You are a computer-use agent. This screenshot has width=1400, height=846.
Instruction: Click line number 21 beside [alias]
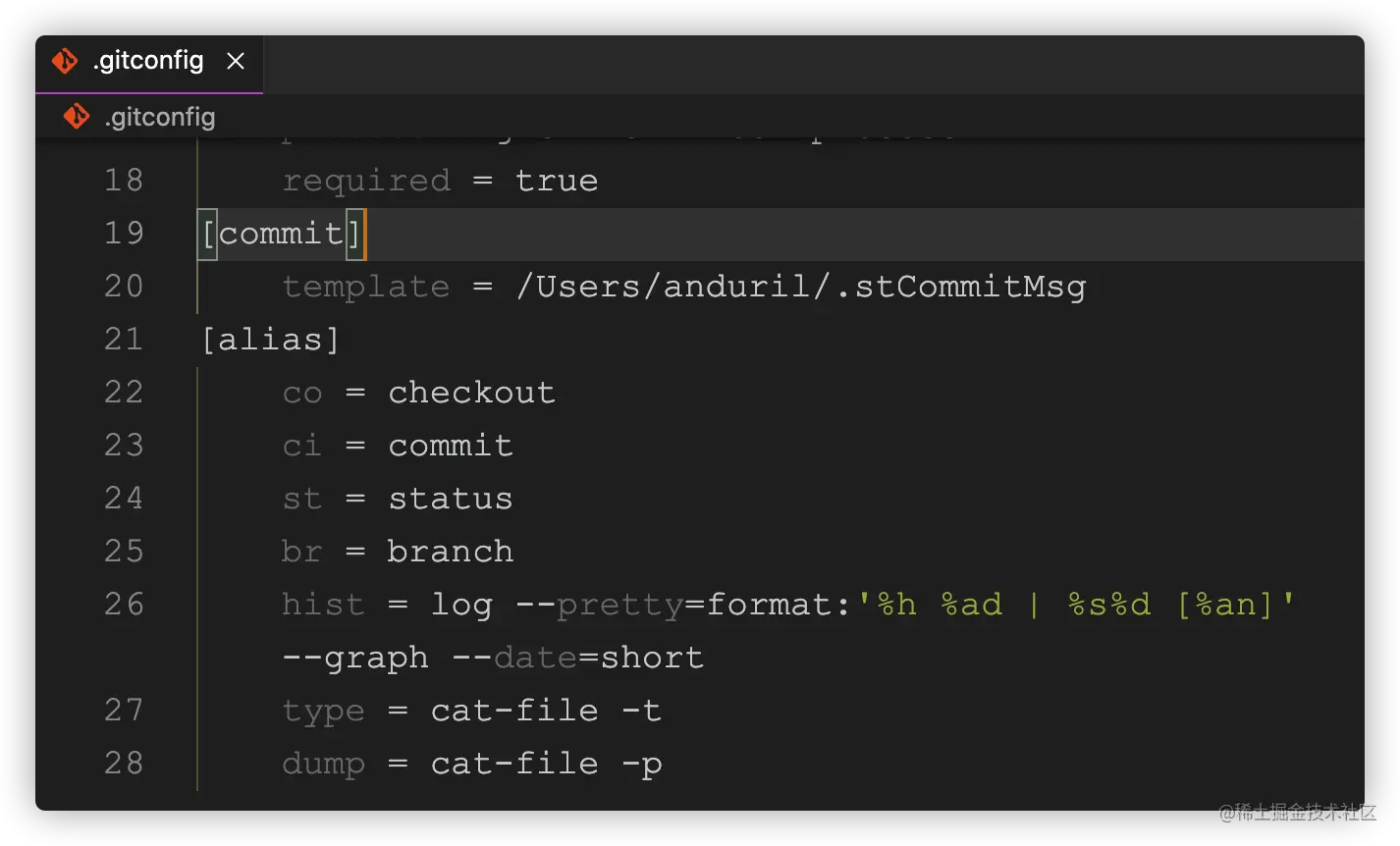point(124,340)
